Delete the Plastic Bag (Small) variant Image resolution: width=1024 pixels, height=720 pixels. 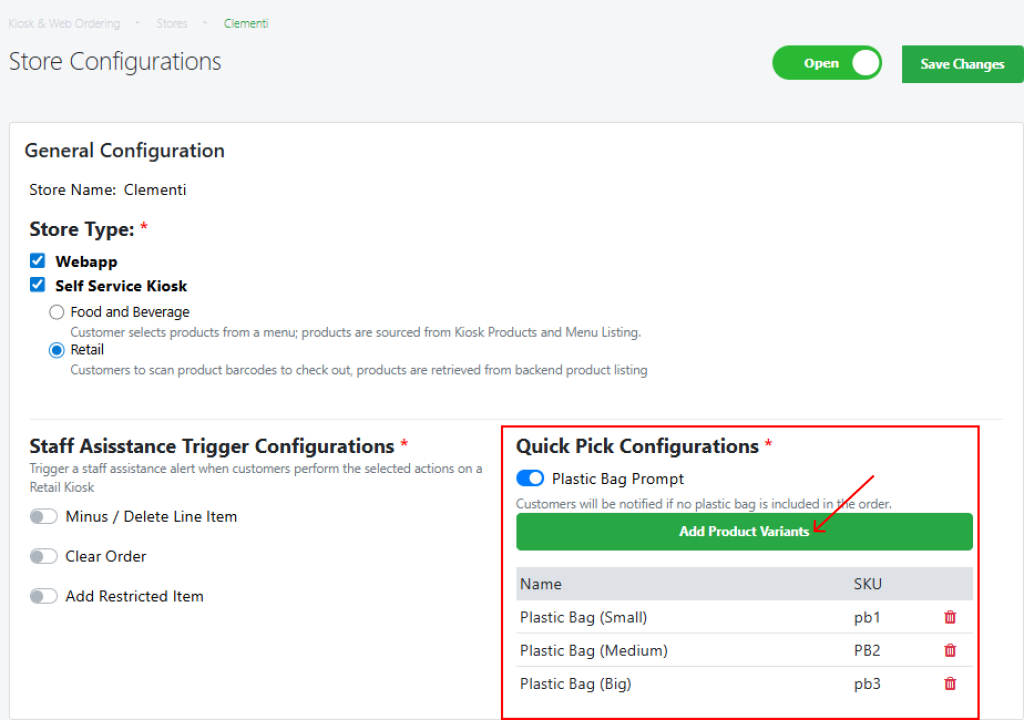tap(950, 617)
